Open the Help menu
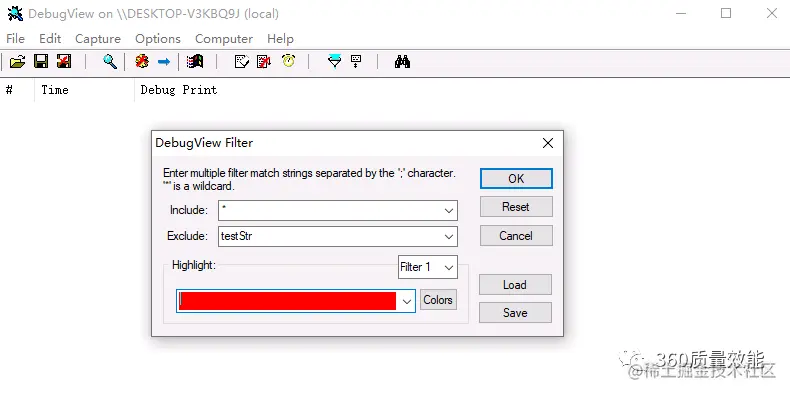Screen dimensions: 790x394 pyautogui.click(x=280, y=39)
